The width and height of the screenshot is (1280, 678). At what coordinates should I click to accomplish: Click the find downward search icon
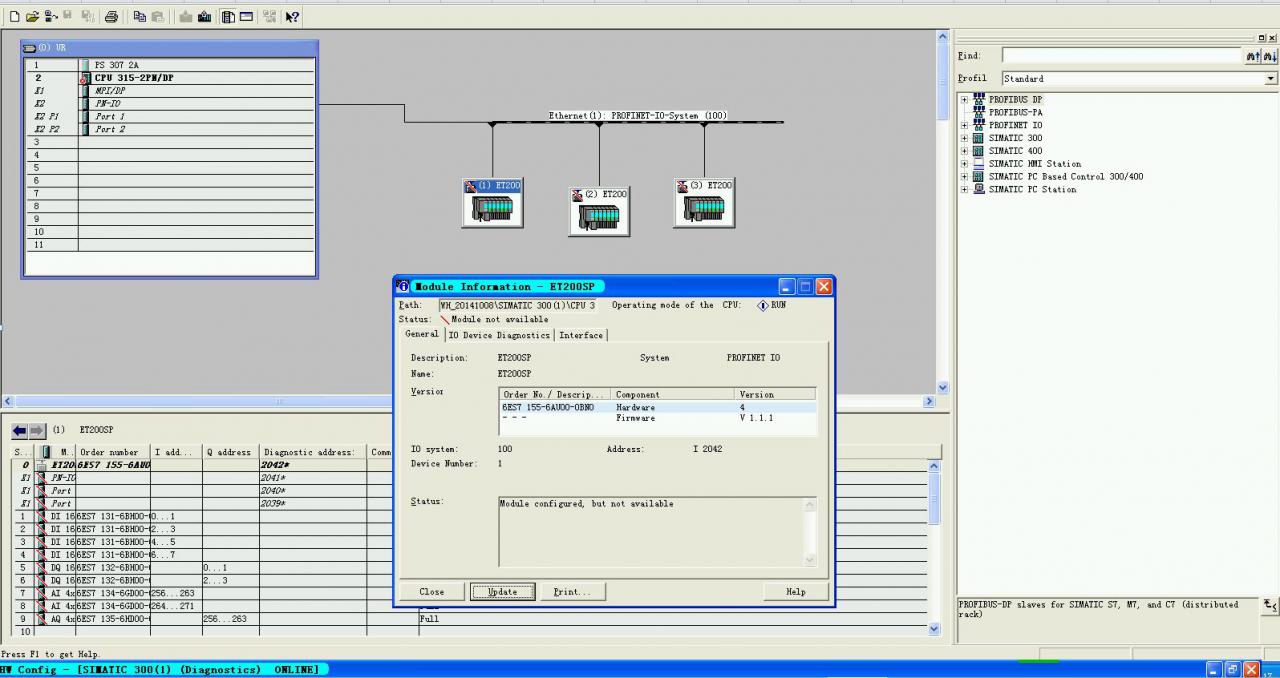coord(1269,56)
